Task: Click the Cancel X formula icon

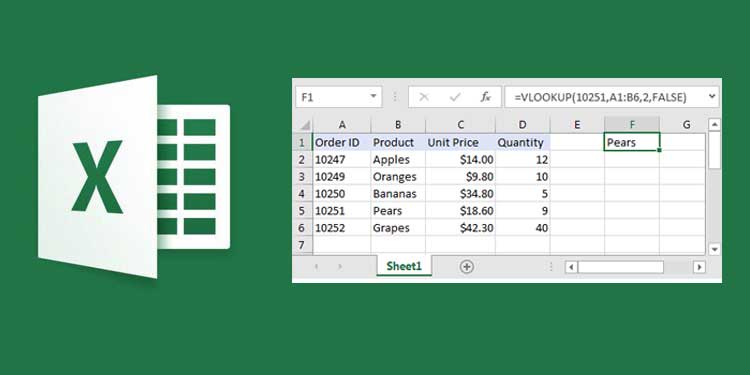Action: pos(423,97)
